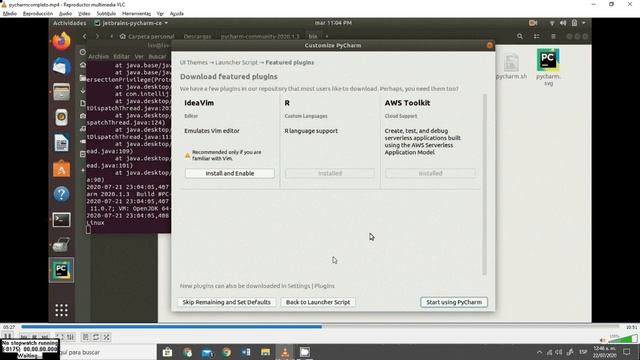Open Carpeta personal in Files path bar
This screenshot has width=640, height=360.
(x=147, y=36)
